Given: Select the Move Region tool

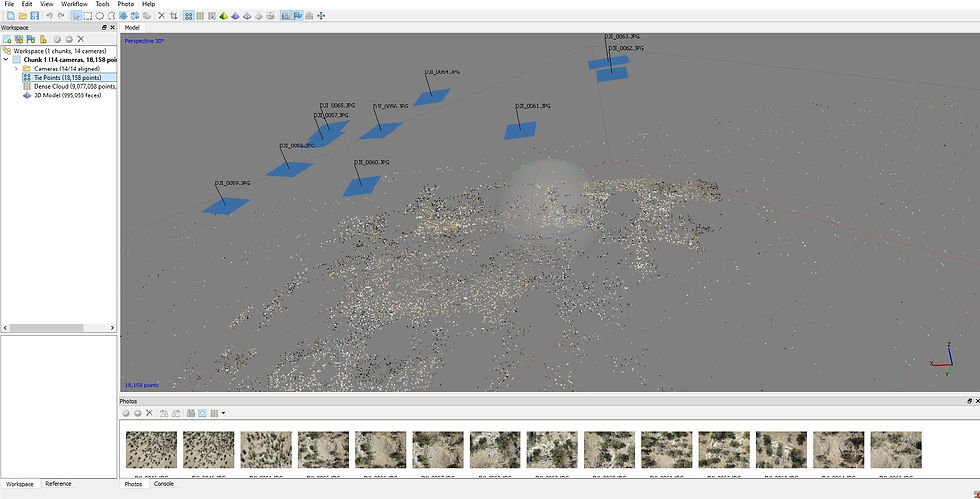Looking at the screenshot, I should 123,16.
